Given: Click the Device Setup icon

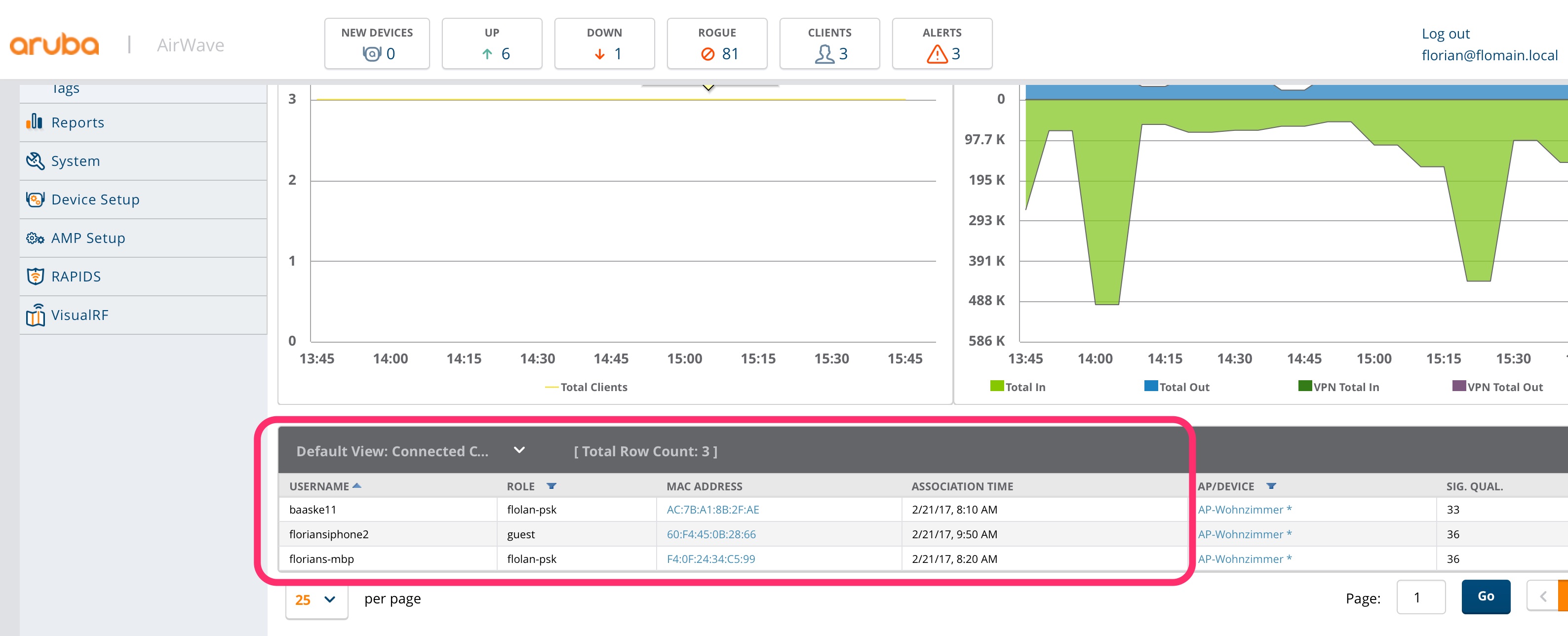Looking at the screenshot, I should point(36,199).
